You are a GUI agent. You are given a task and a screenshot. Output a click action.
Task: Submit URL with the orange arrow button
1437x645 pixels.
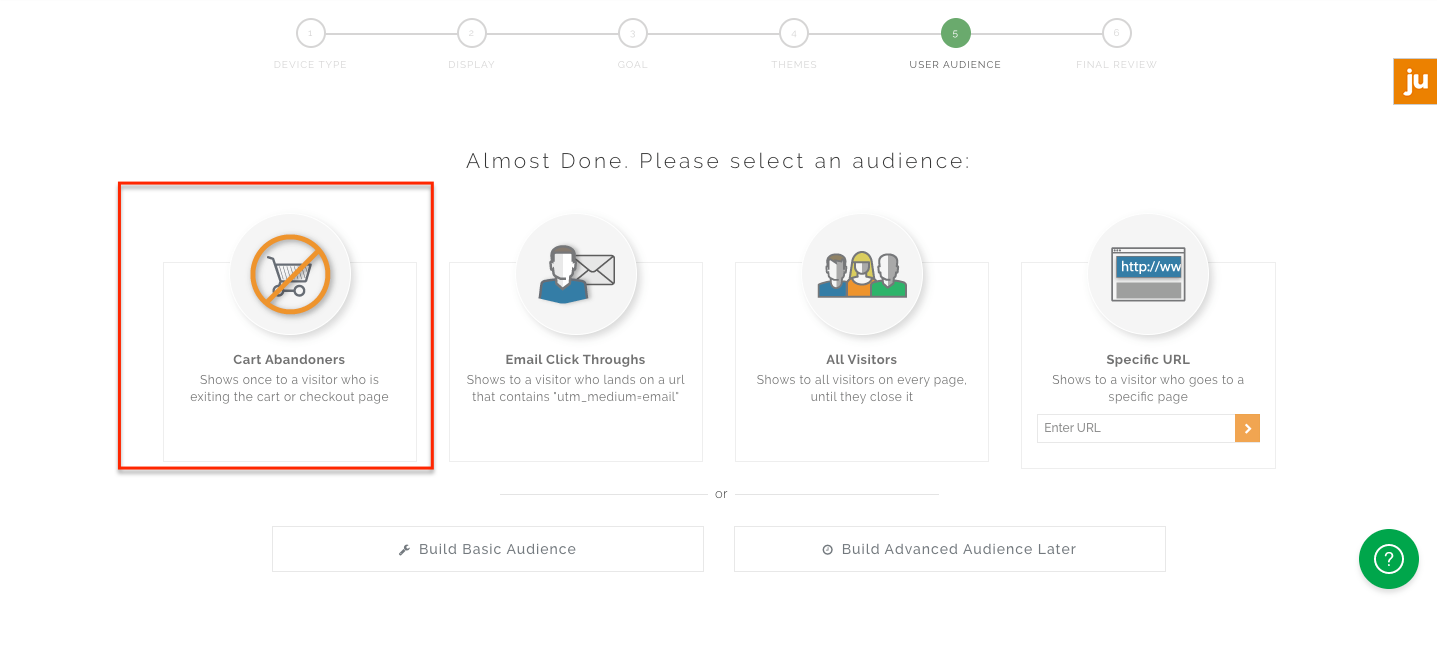coord(1247,428)
